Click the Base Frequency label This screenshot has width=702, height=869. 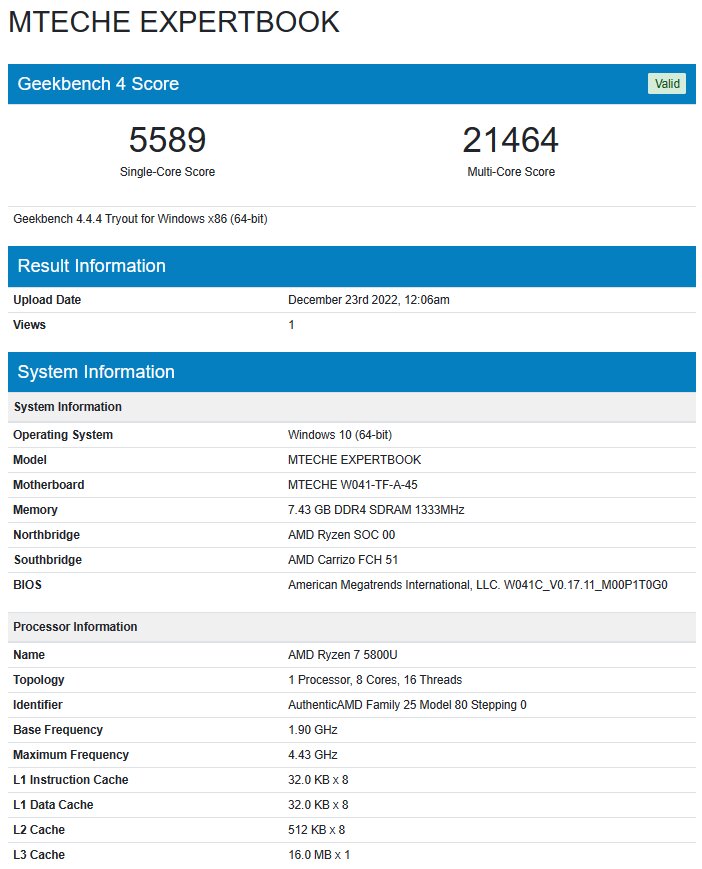pos(58,729)
